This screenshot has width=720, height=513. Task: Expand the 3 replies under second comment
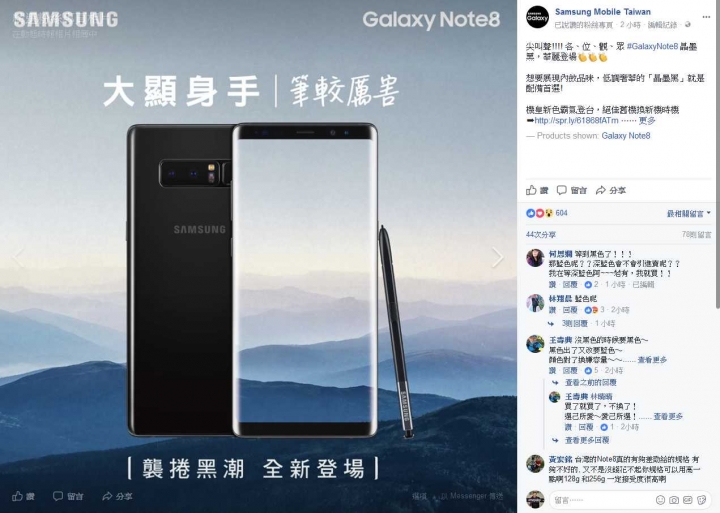(574, 323)
